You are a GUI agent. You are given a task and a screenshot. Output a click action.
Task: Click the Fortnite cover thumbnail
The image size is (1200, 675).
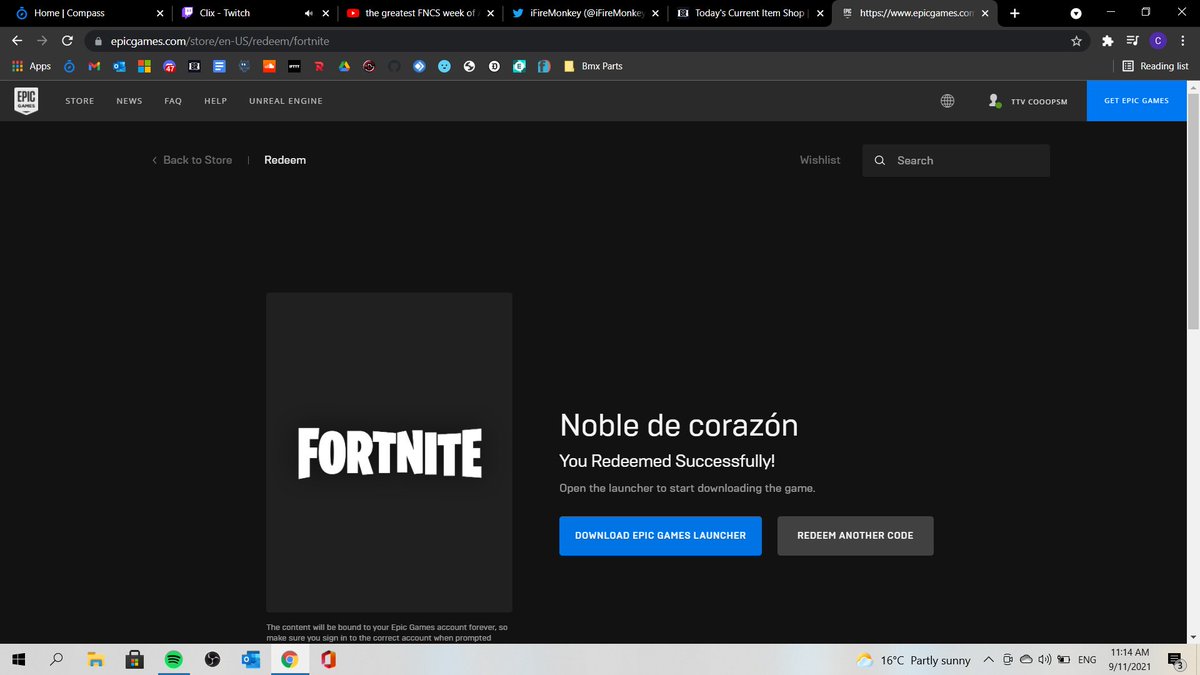389,452
